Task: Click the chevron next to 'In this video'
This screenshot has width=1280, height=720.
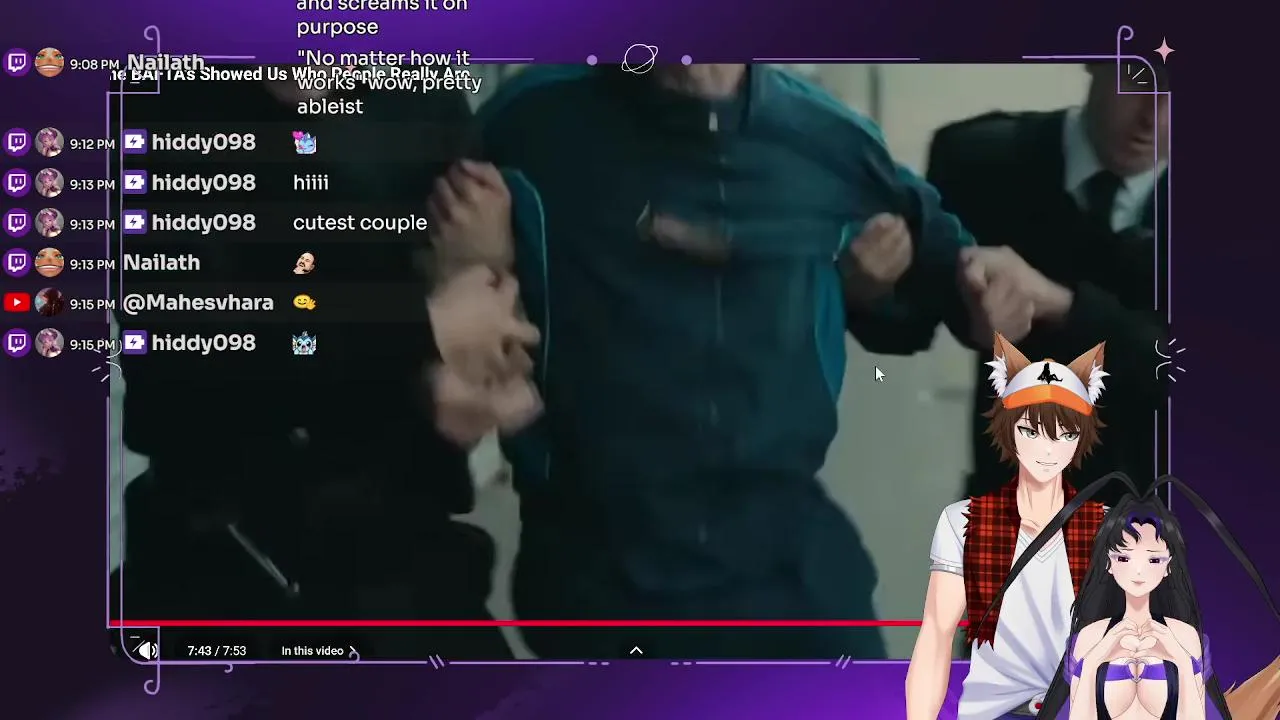Action: (353, 651)
